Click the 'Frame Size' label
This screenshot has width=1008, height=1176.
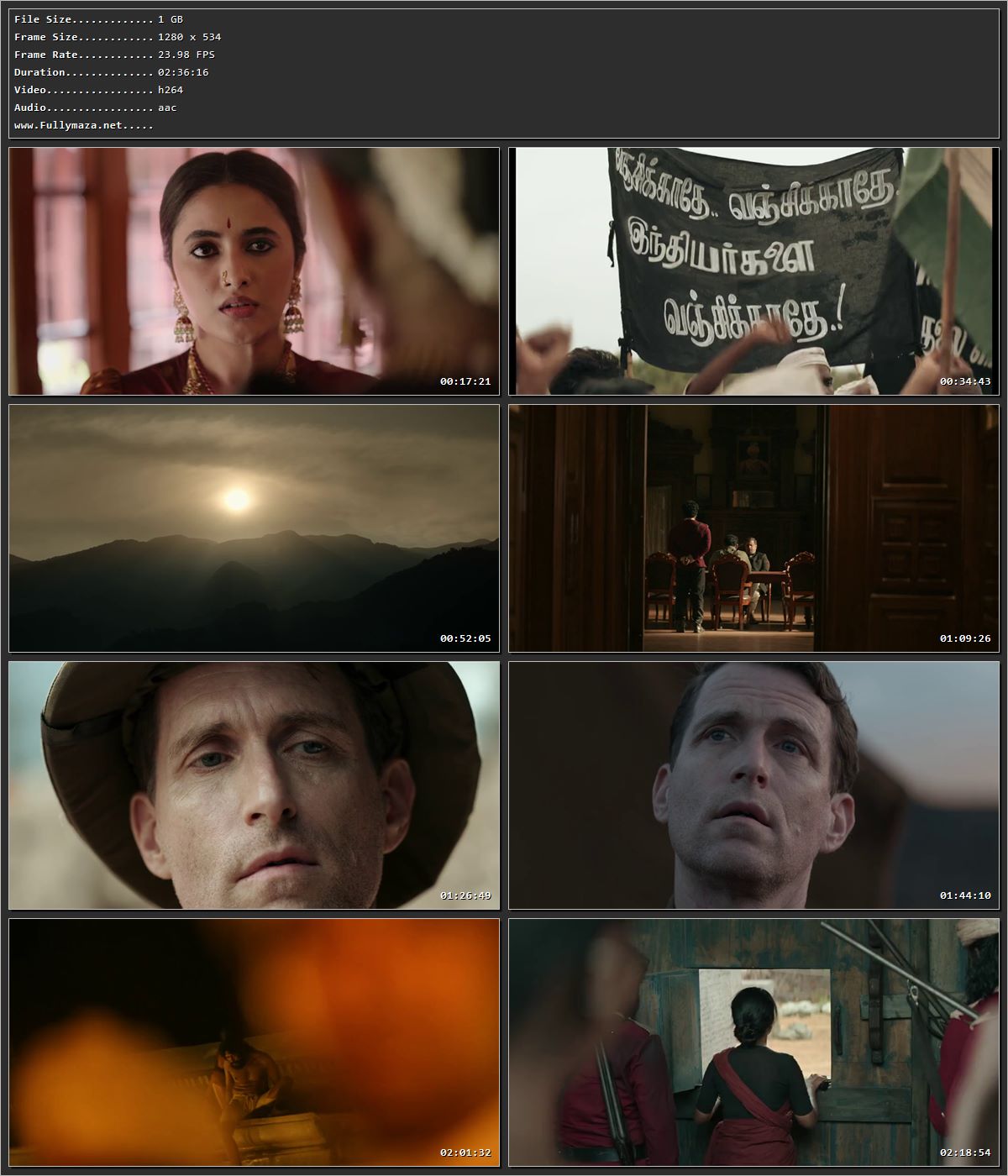[x=46, y=37]
